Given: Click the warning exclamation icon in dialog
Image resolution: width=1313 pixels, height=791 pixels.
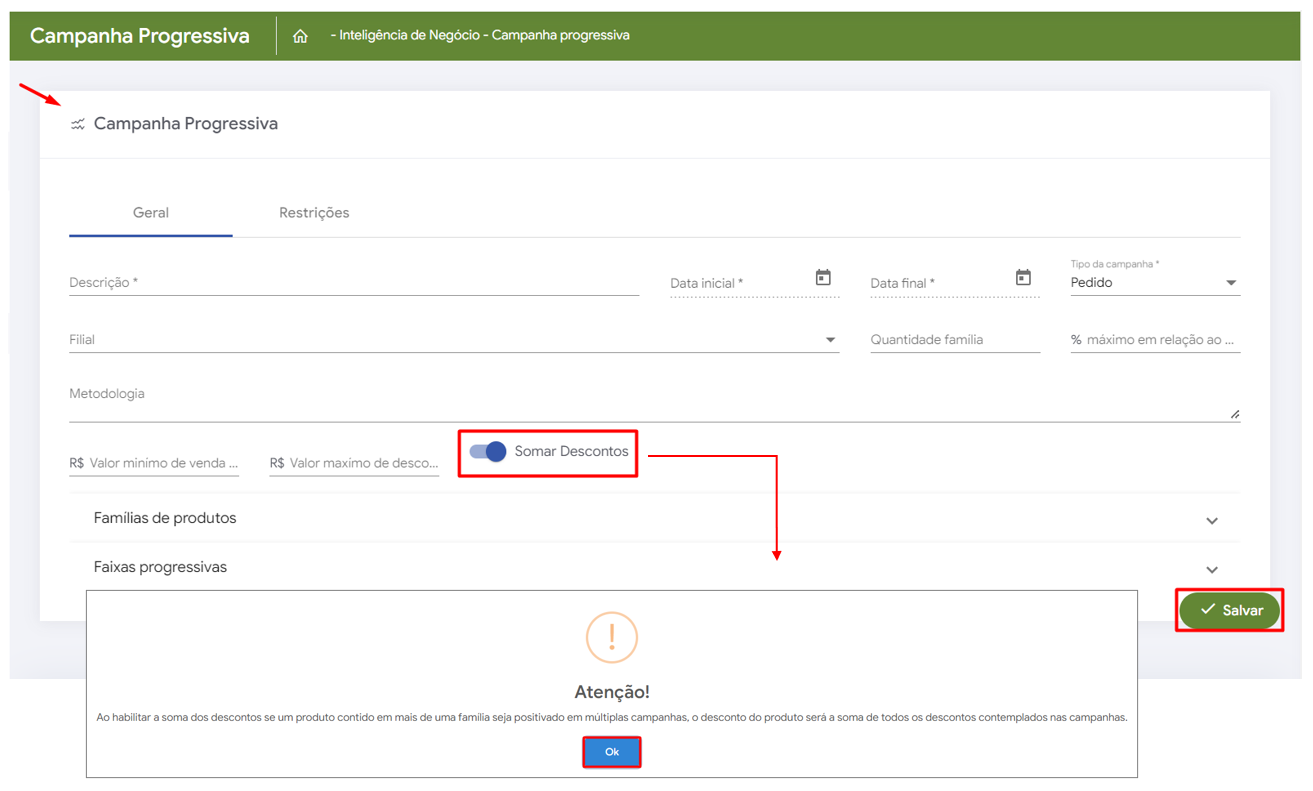Looking at the screenshot, I should click(x=611, y=637).
